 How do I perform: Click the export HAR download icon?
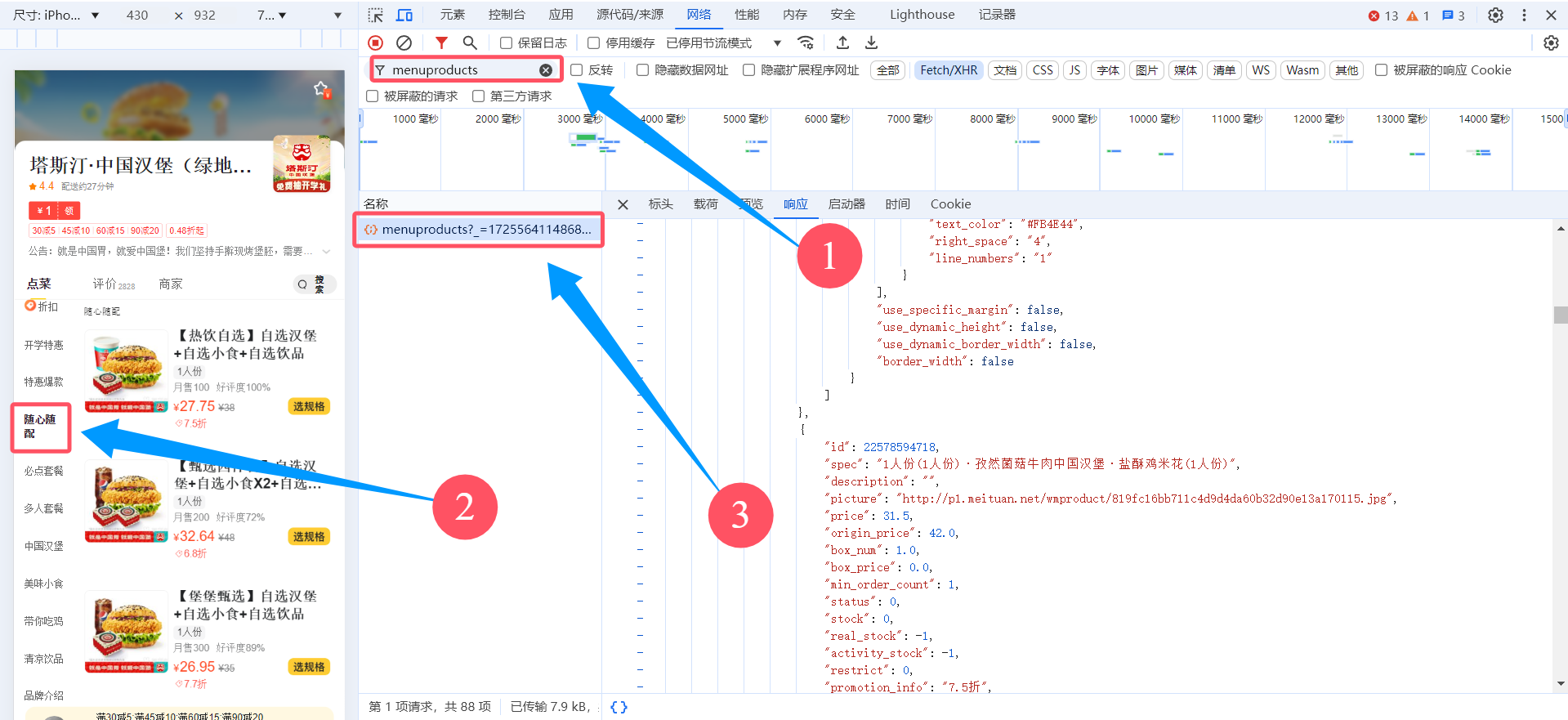(872, 42)
